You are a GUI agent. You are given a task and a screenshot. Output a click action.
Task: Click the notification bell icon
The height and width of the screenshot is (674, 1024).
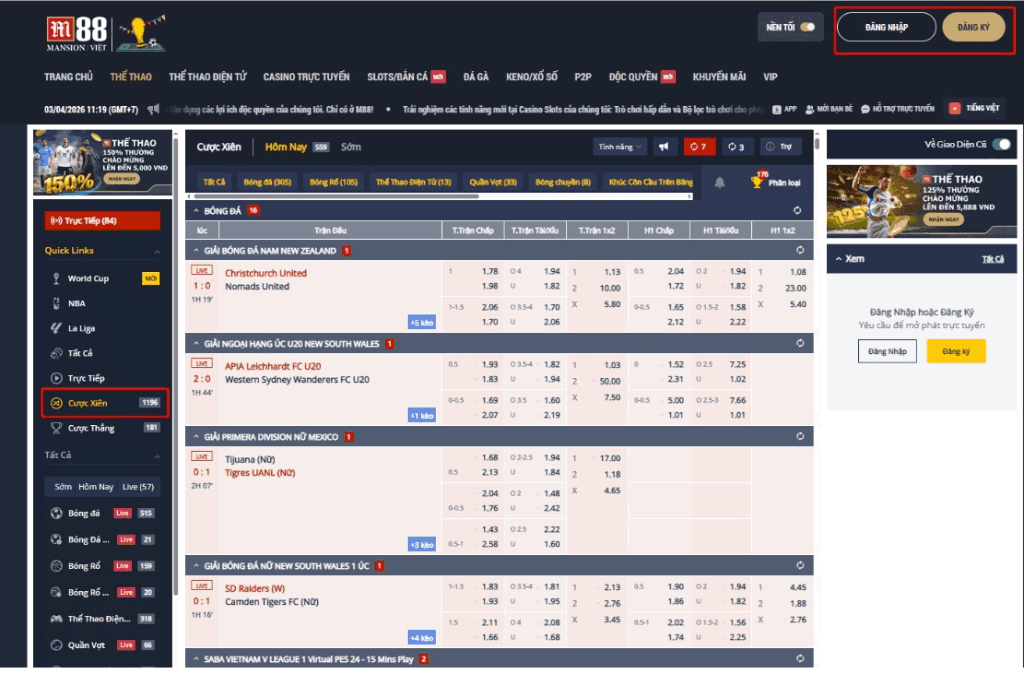point(719,182)
